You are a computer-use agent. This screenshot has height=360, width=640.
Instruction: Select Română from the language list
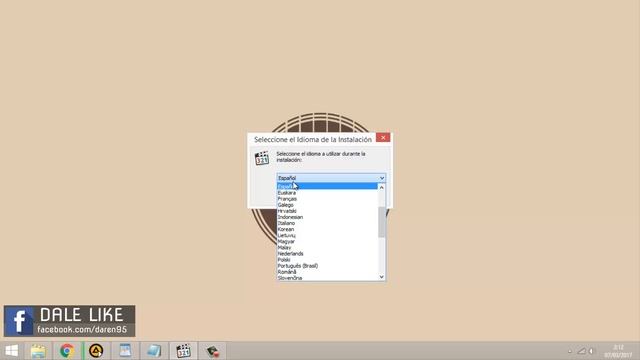[x=327, y=272]
